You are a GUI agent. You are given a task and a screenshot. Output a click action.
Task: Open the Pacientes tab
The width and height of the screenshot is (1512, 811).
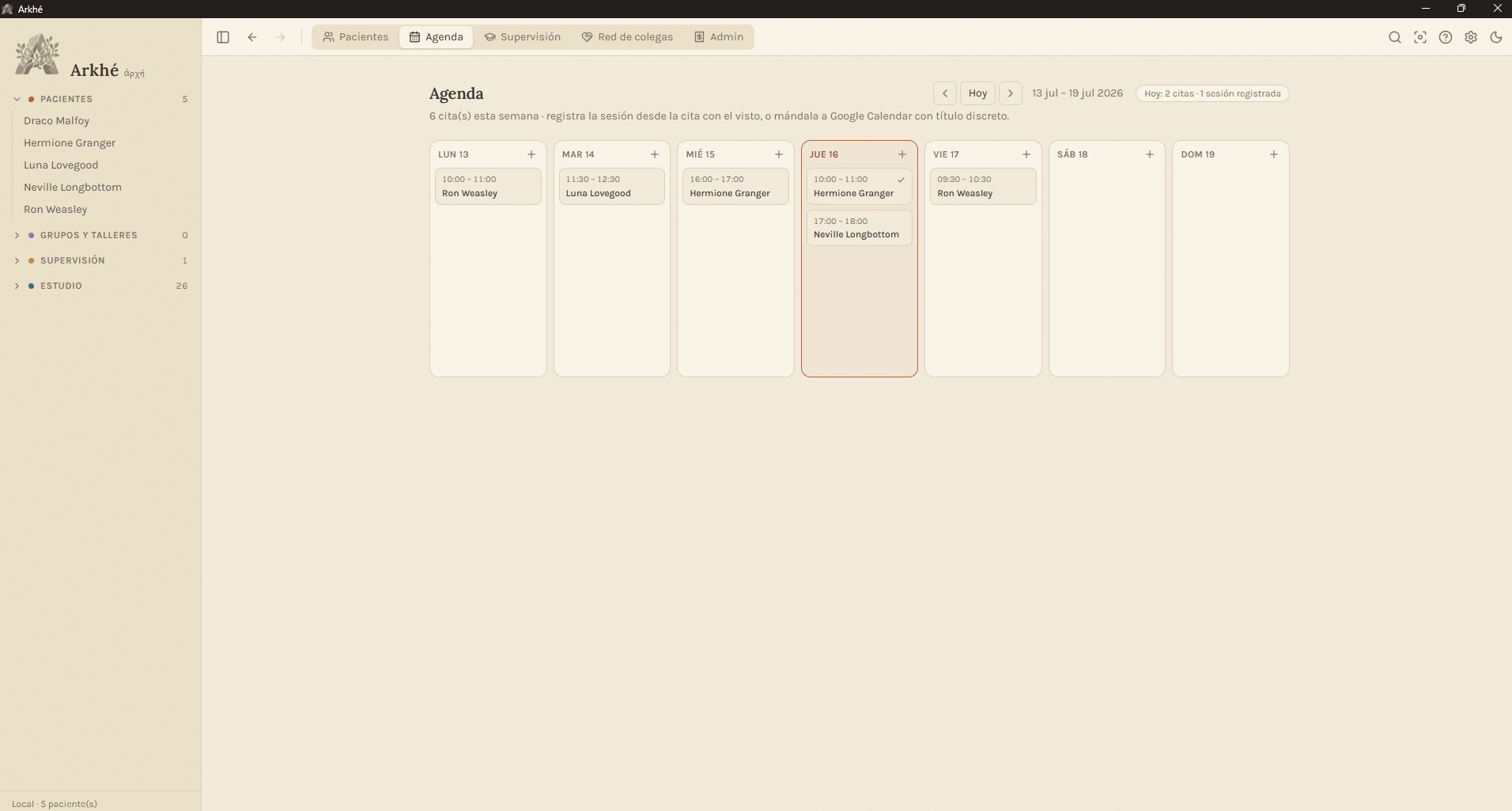point(356,37)
